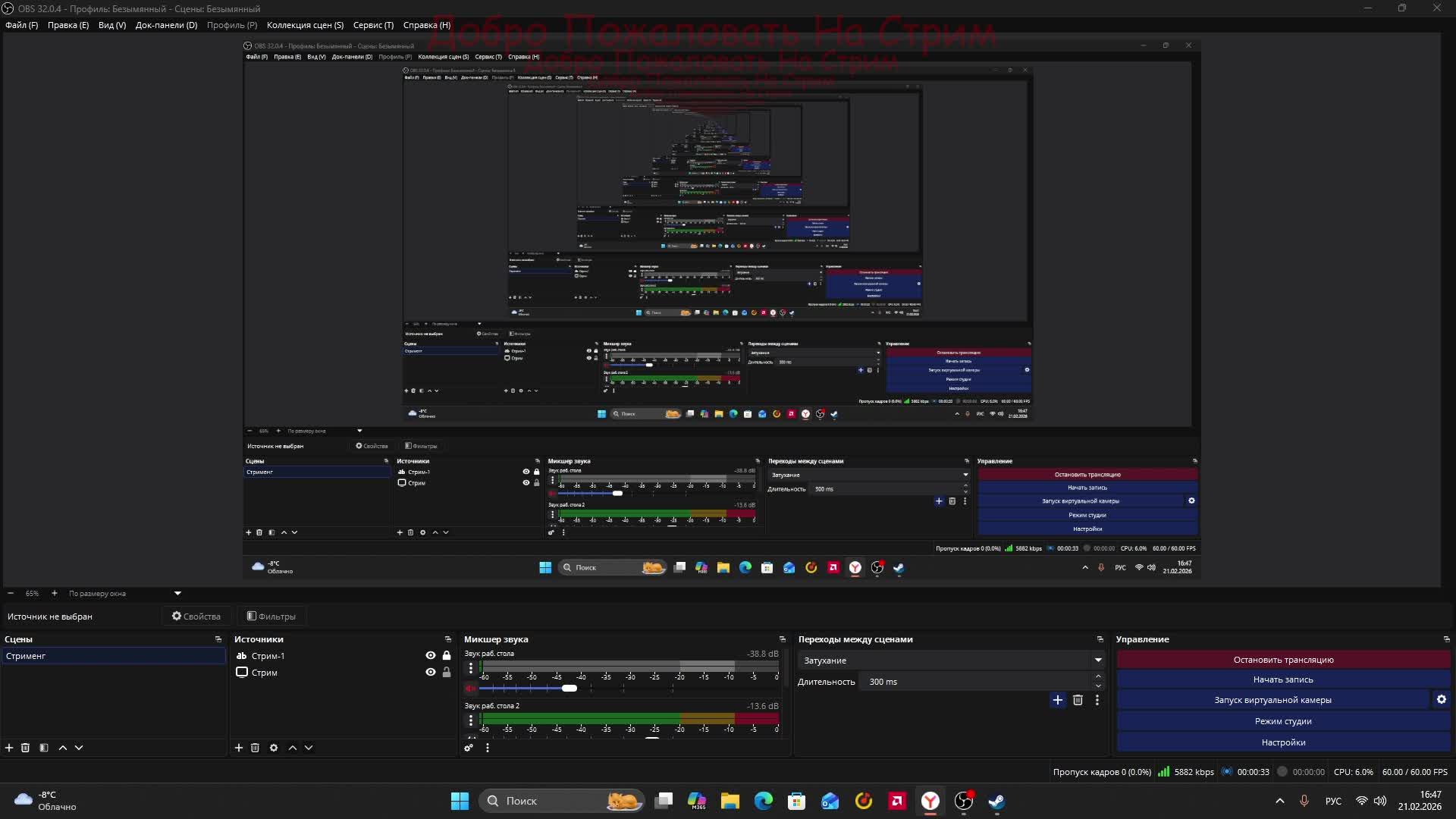Open source properties gear in Источники panel
This screenshot has height=819, width=1456.
click(274, 748)
